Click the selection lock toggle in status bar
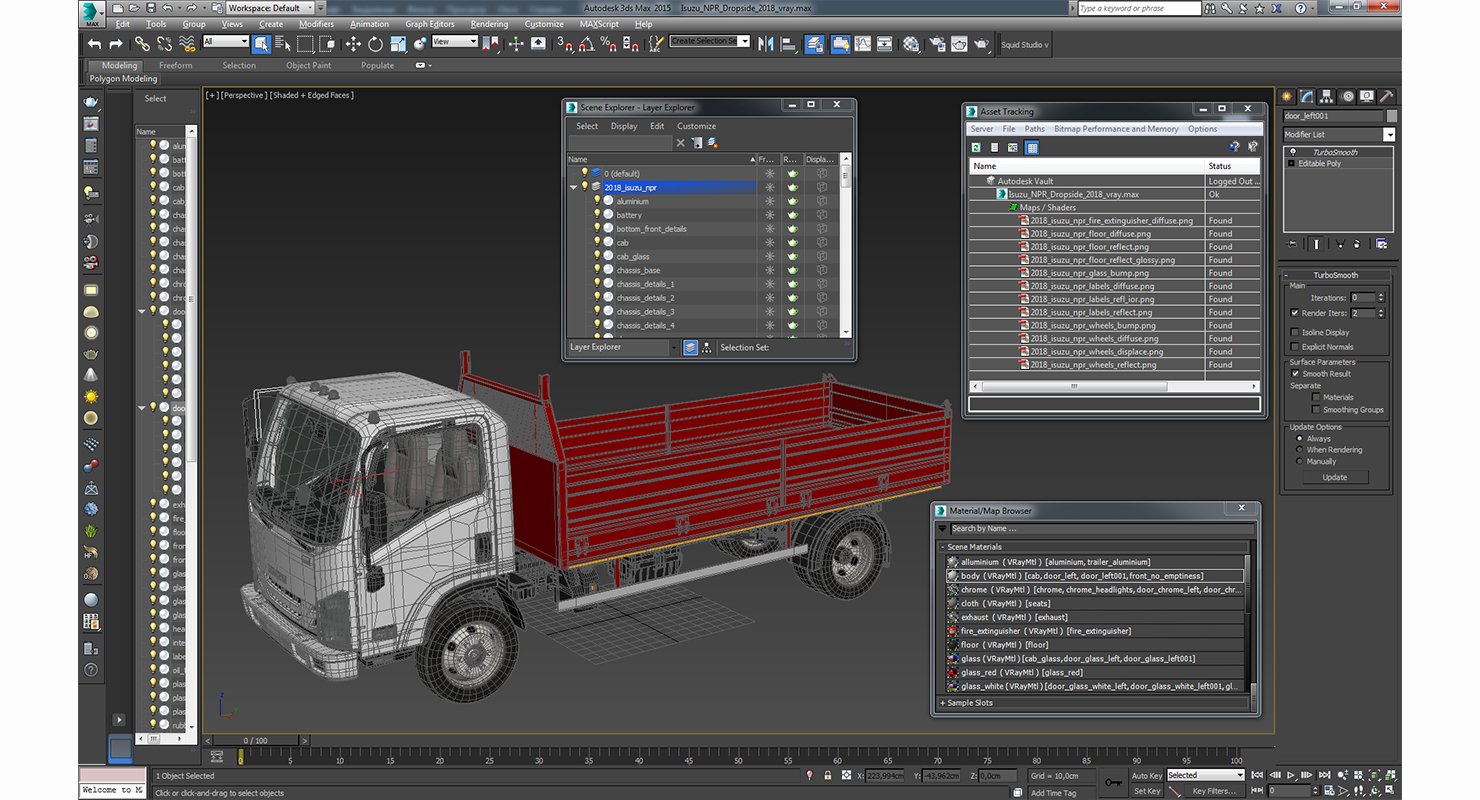 point(828,775)
